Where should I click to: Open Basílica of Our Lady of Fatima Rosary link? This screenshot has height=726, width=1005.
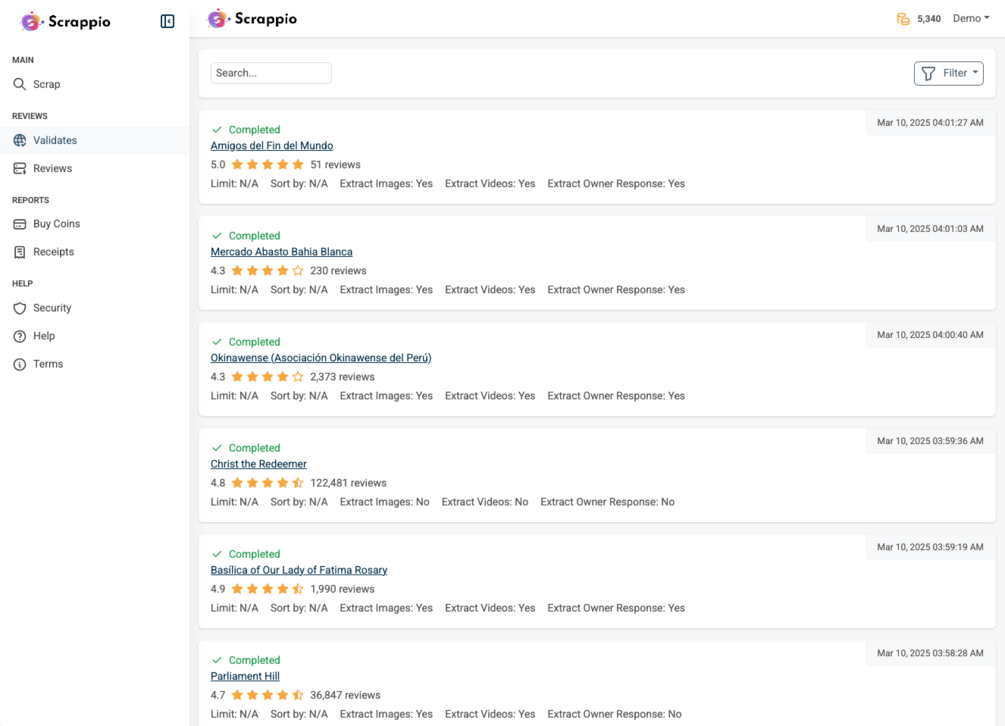(299, 570)
